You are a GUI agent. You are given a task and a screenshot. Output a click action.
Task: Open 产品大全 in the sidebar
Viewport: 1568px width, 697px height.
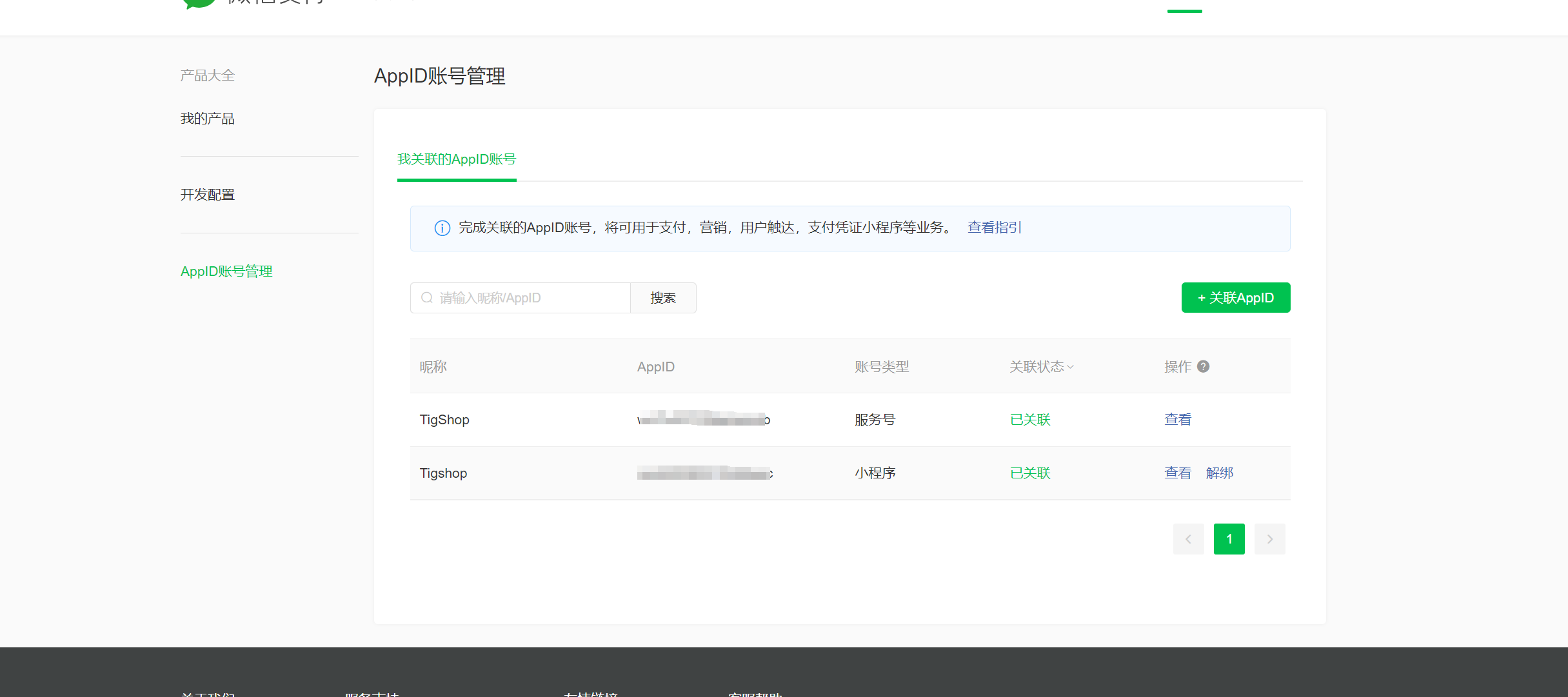click(x=208, y=75)
